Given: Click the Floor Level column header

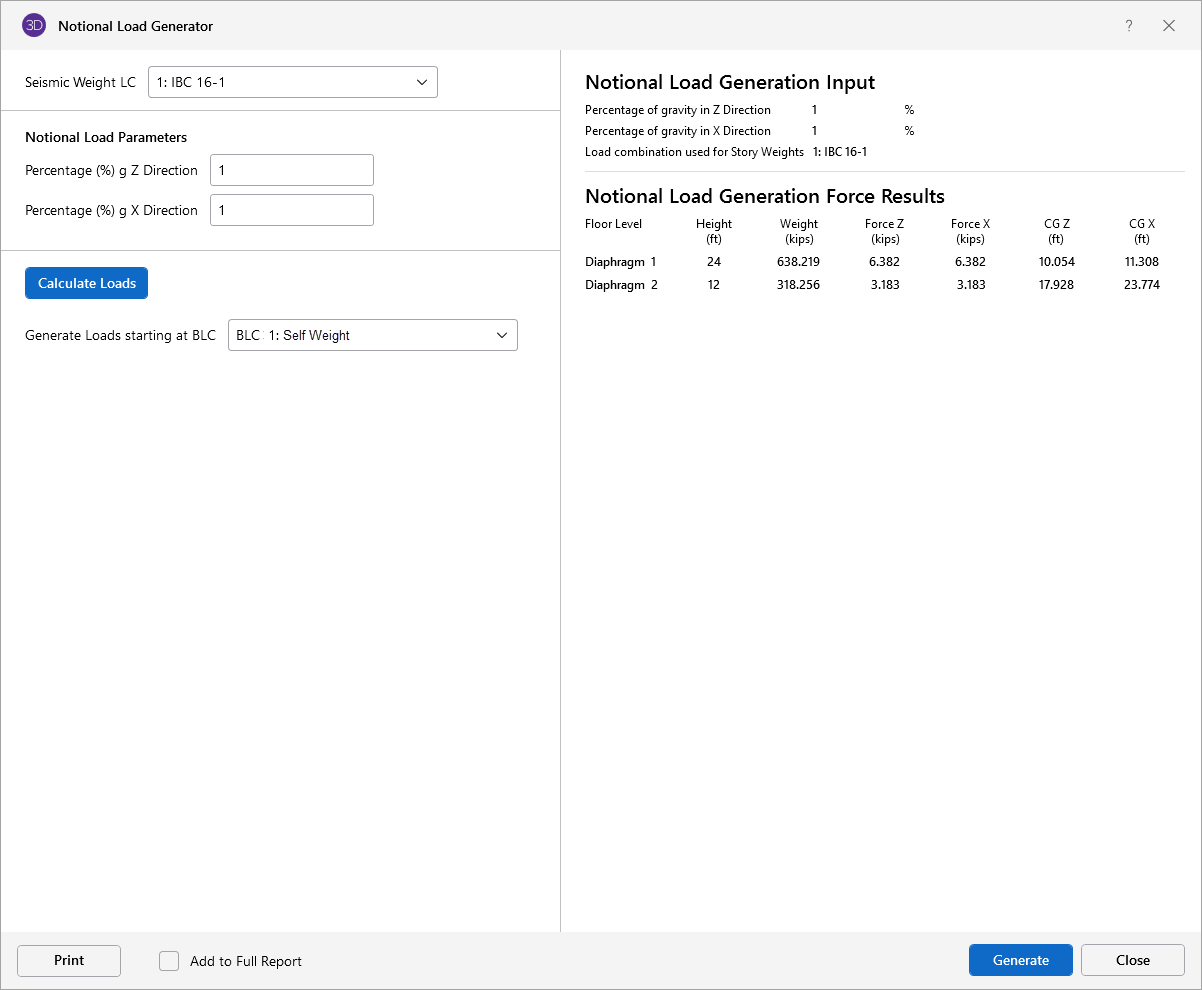Looking at the screenshot, I should pyautogui.click(x=613, y=224).
